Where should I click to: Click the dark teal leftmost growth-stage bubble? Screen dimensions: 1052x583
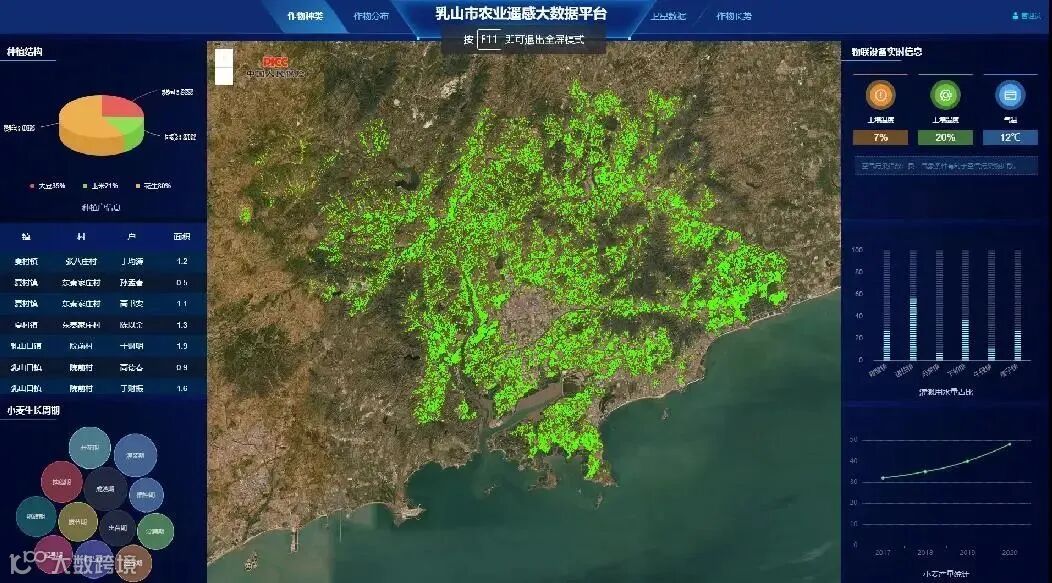pos(36,517)
